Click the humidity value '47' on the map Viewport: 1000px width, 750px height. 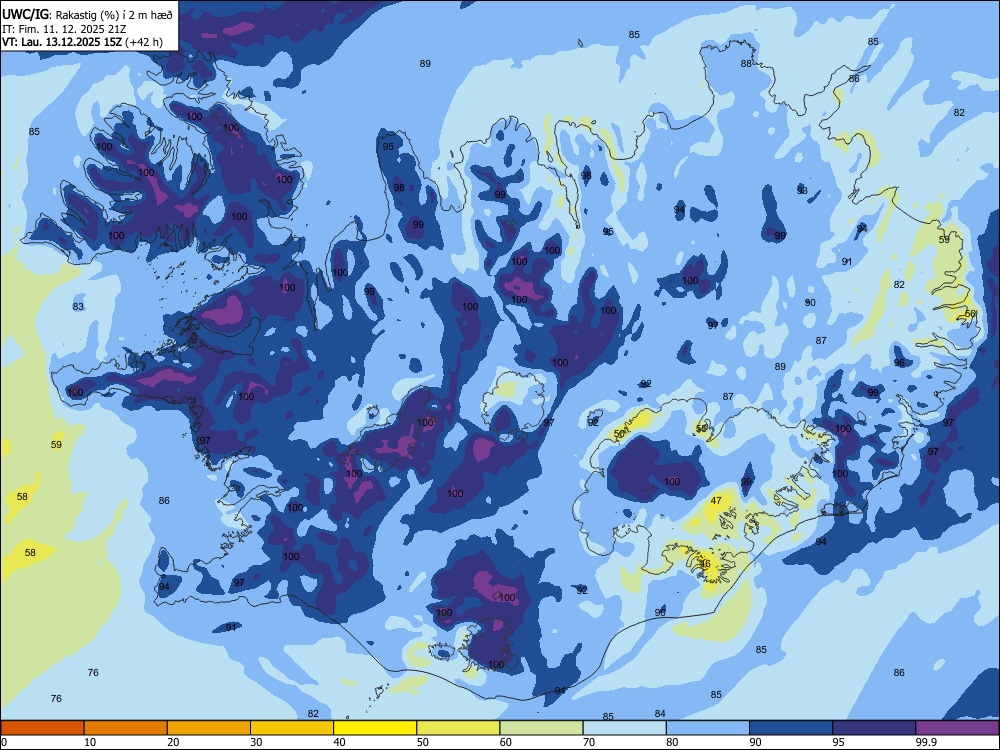coord(716,501)
